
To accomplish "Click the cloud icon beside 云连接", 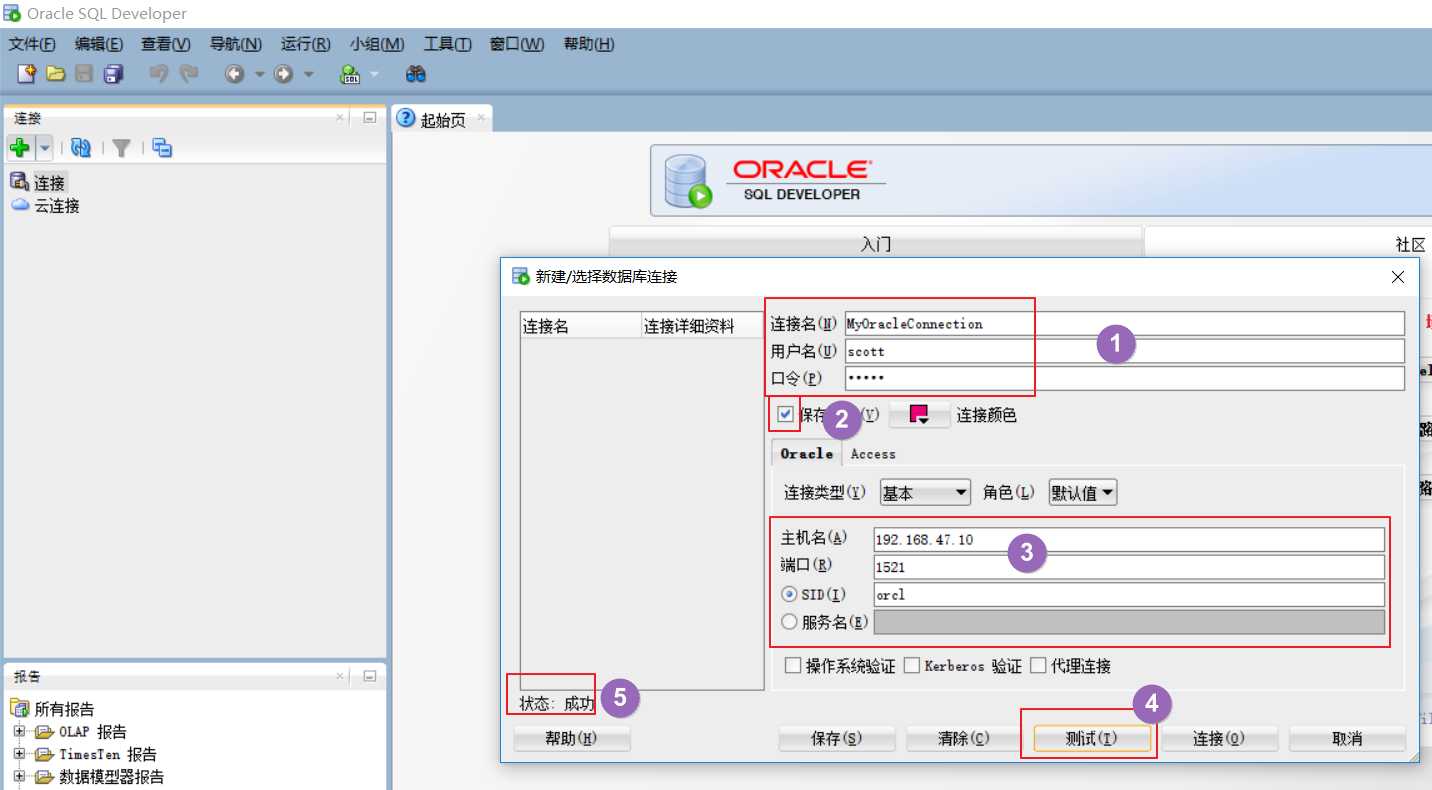I will point(20,205).
